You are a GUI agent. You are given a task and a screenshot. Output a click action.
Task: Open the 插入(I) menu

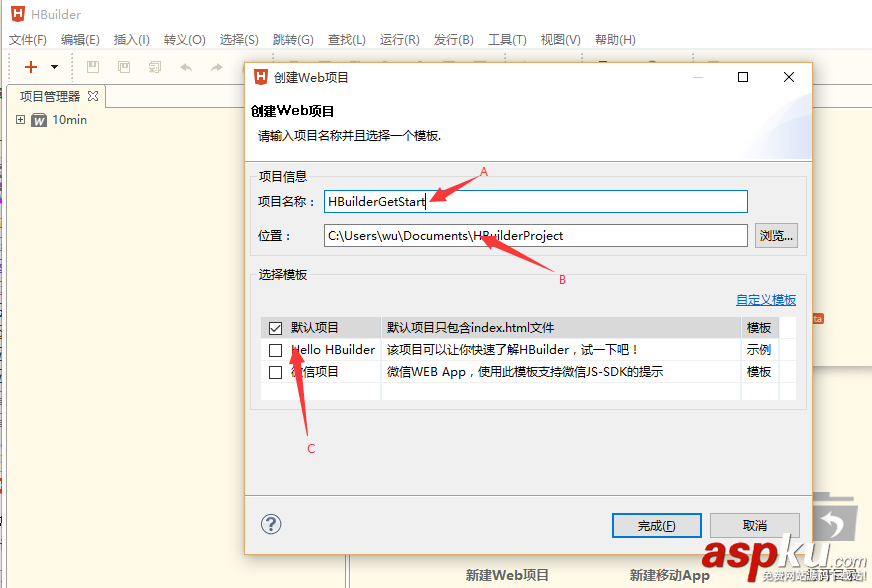(132, 39)
